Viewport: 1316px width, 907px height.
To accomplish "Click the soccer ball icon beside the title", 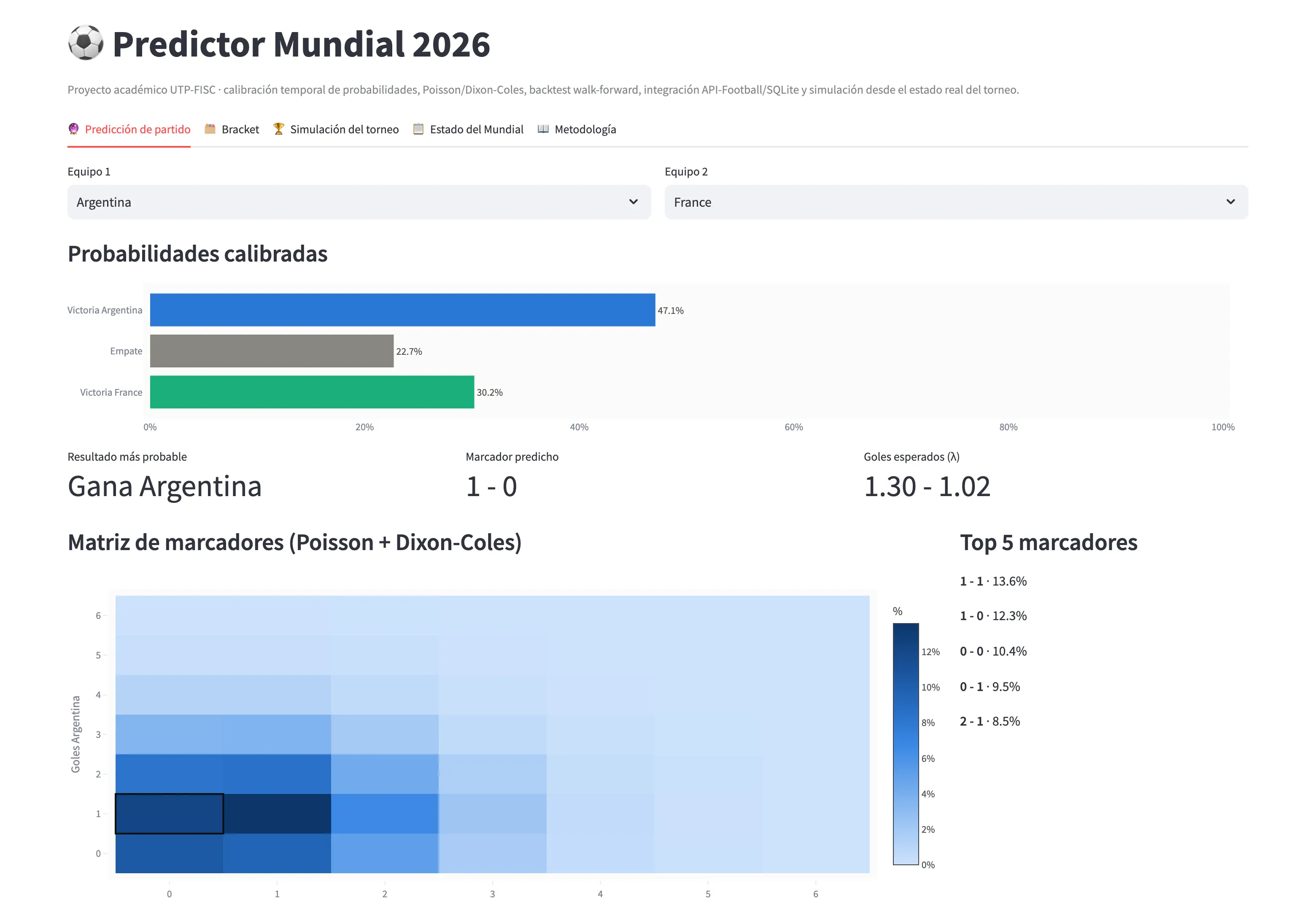I will 86,43.
